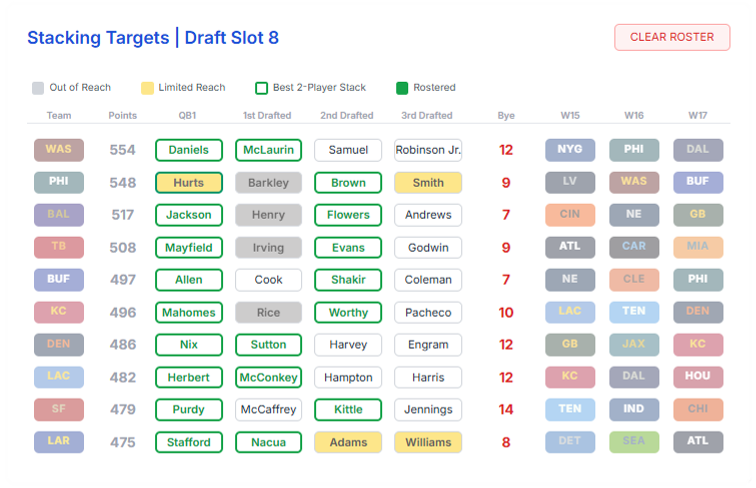Screen dimensions: 756x488
Task: Select the BAL team badge
Action: [x=59, y=215]
